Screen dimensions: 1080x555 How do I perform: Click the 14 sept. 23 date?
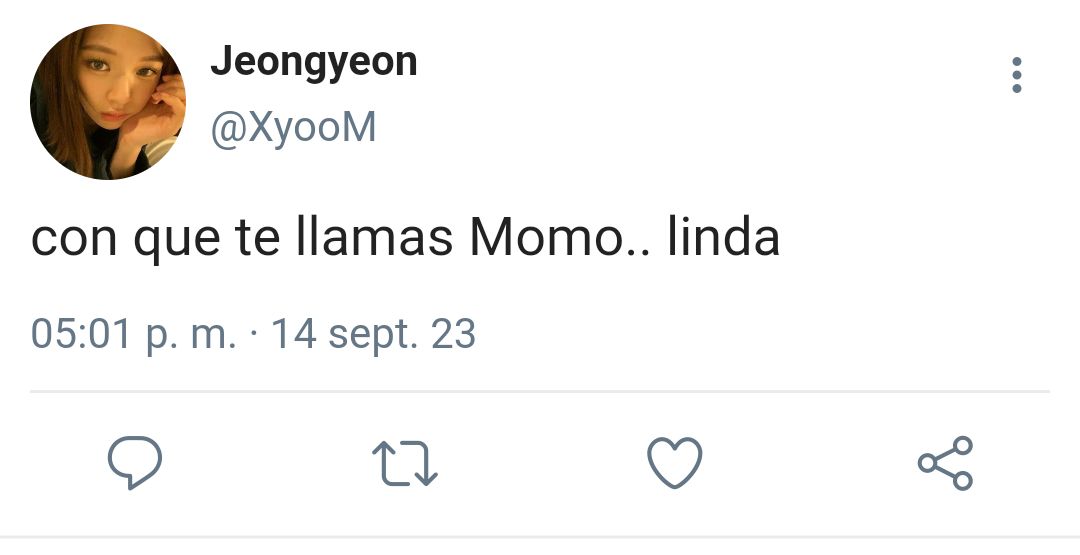click(x=373, y=335)
